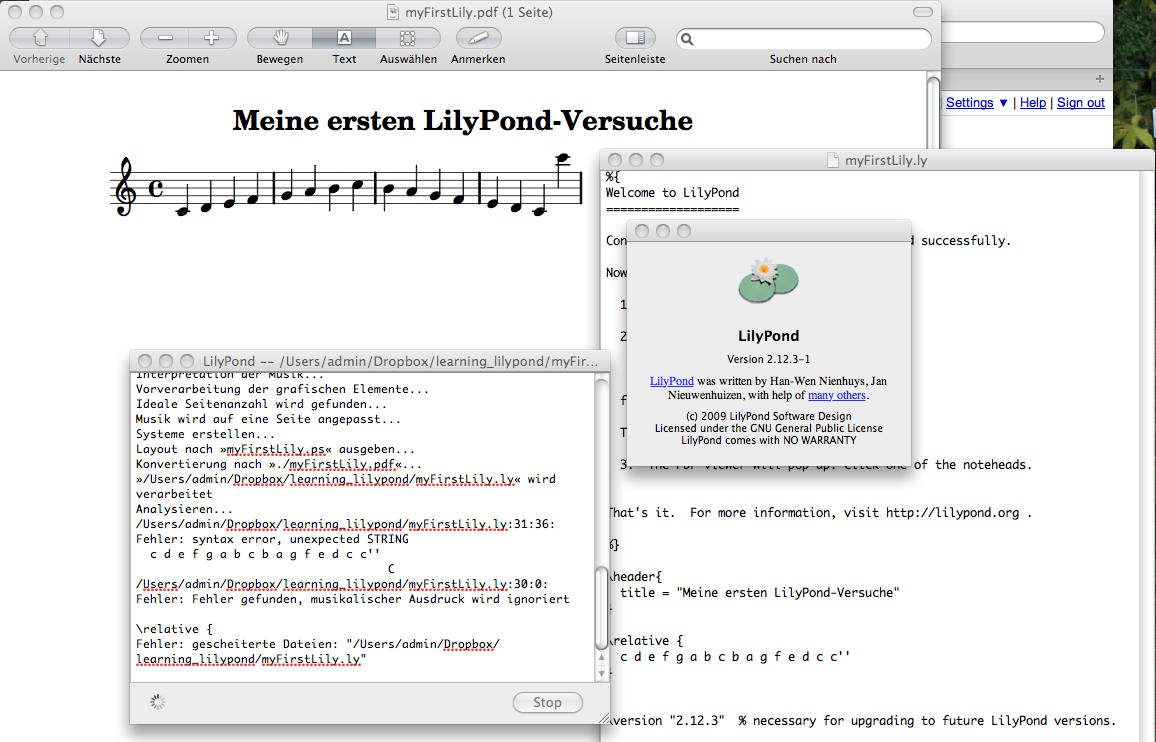This screenshot has width=1156, height=742.
Task: Zoom in with the plus button
Action: 212,38
